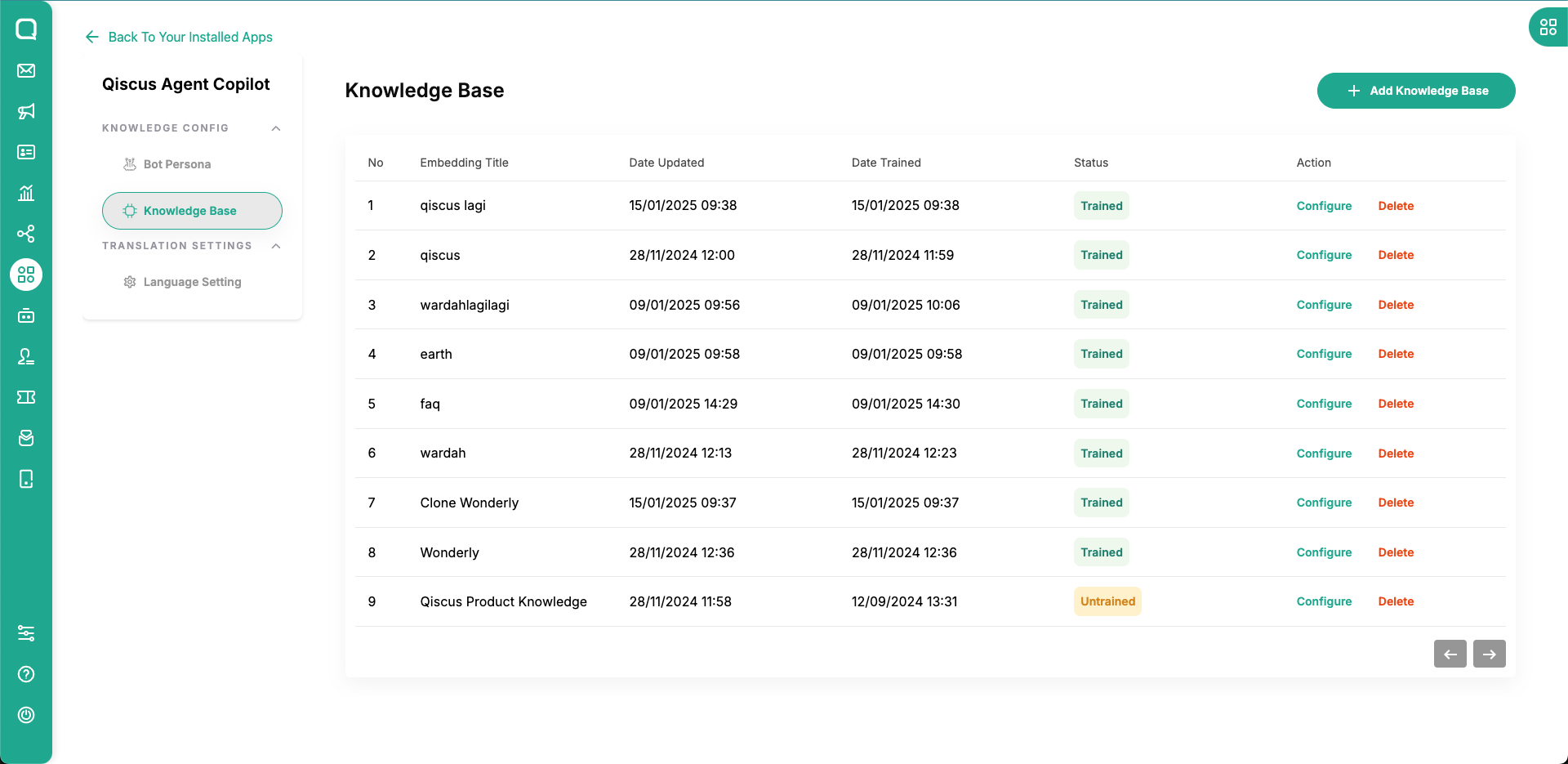Click the Qiscus logo icon in sidebar
The width and height of the screenshot is (1568, 764).
tap(26, 29)
